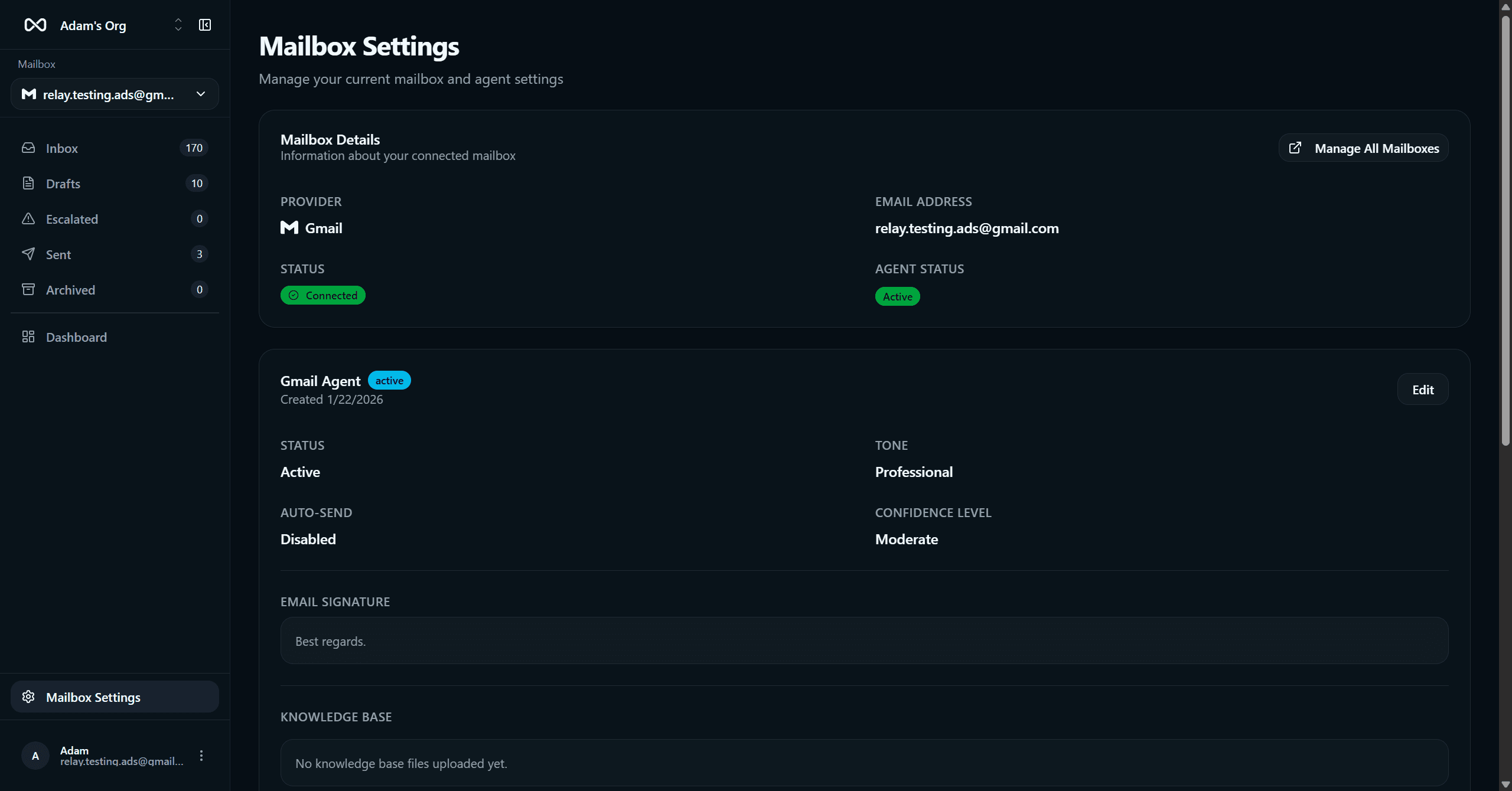Click the Dashboard grid icon
1512x791 pixels.
(x=28, y=336)
